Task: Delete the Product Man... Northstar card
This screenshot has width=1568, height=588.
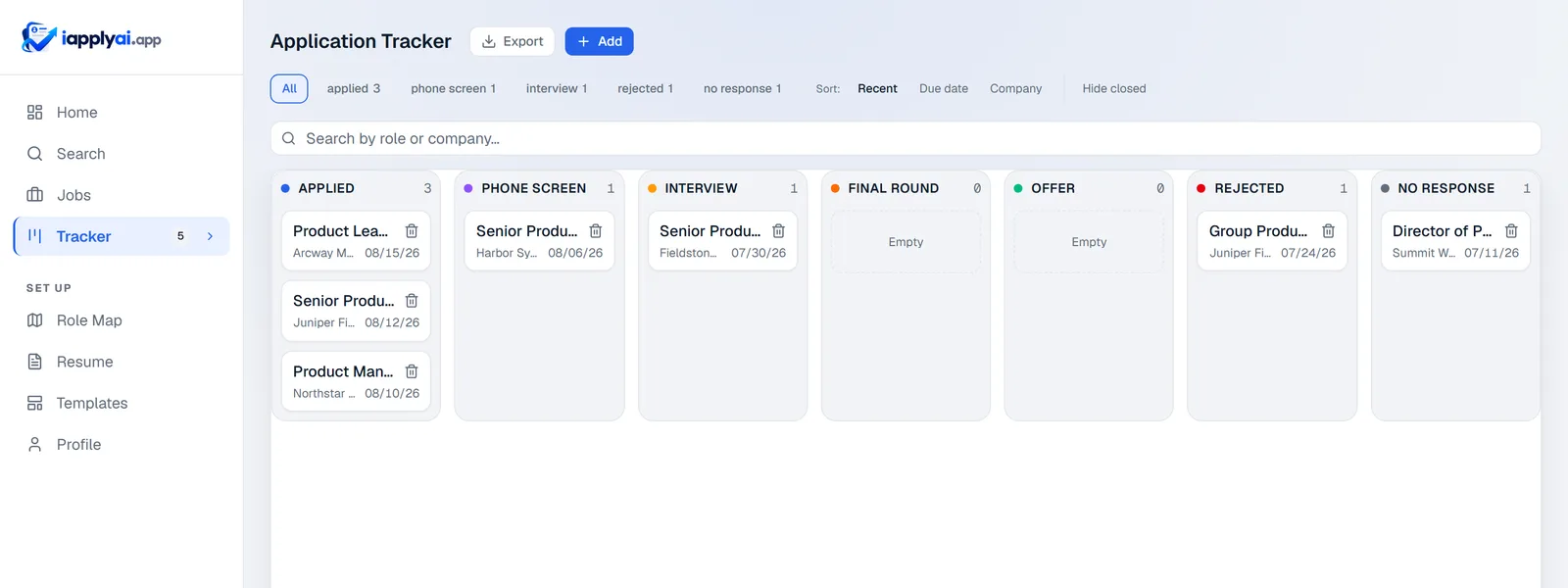Action: click(412, 371)
